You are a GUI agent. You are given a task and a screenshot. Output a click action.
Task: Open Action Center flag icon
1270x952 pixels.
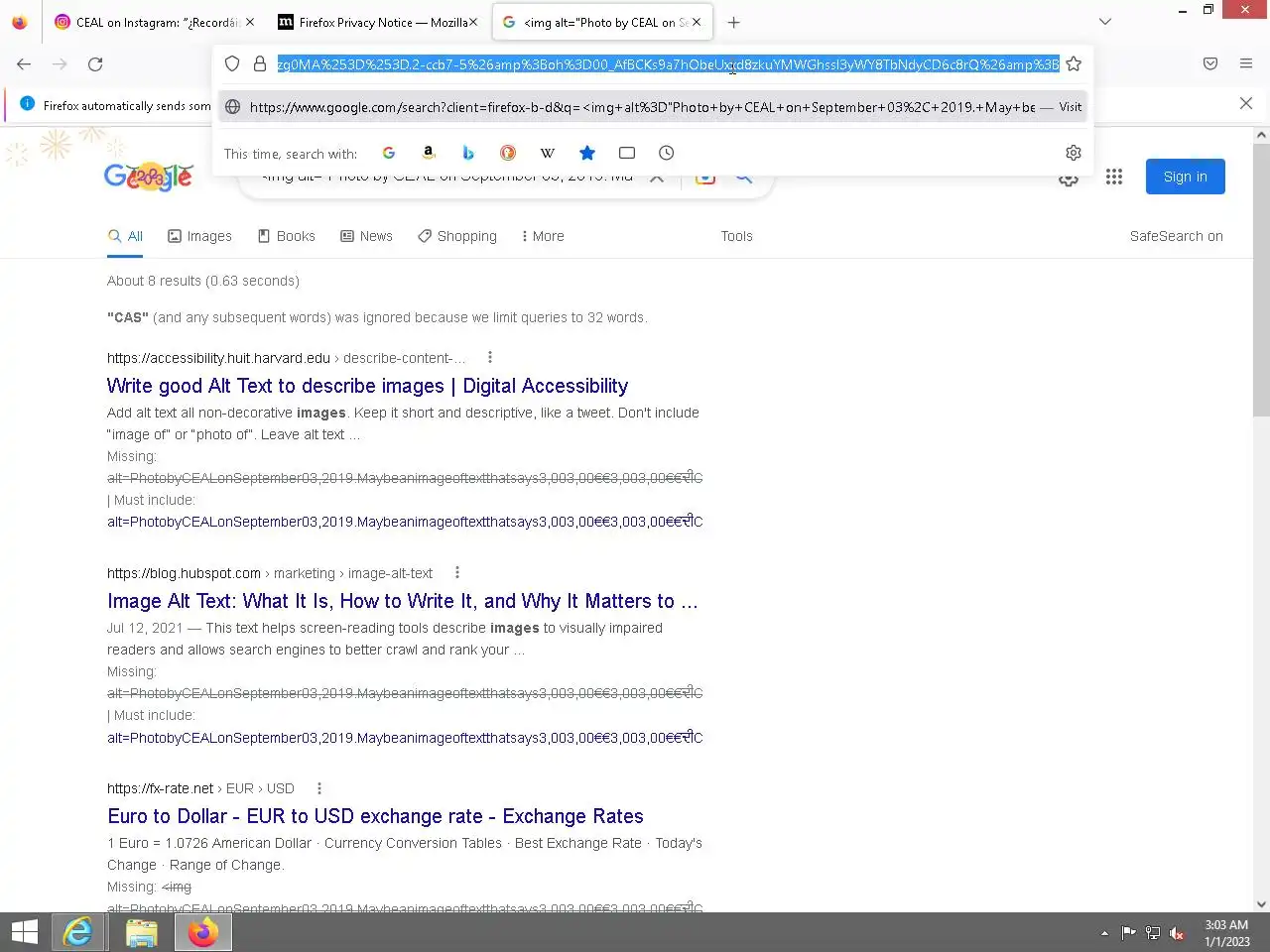[1129, 933]
